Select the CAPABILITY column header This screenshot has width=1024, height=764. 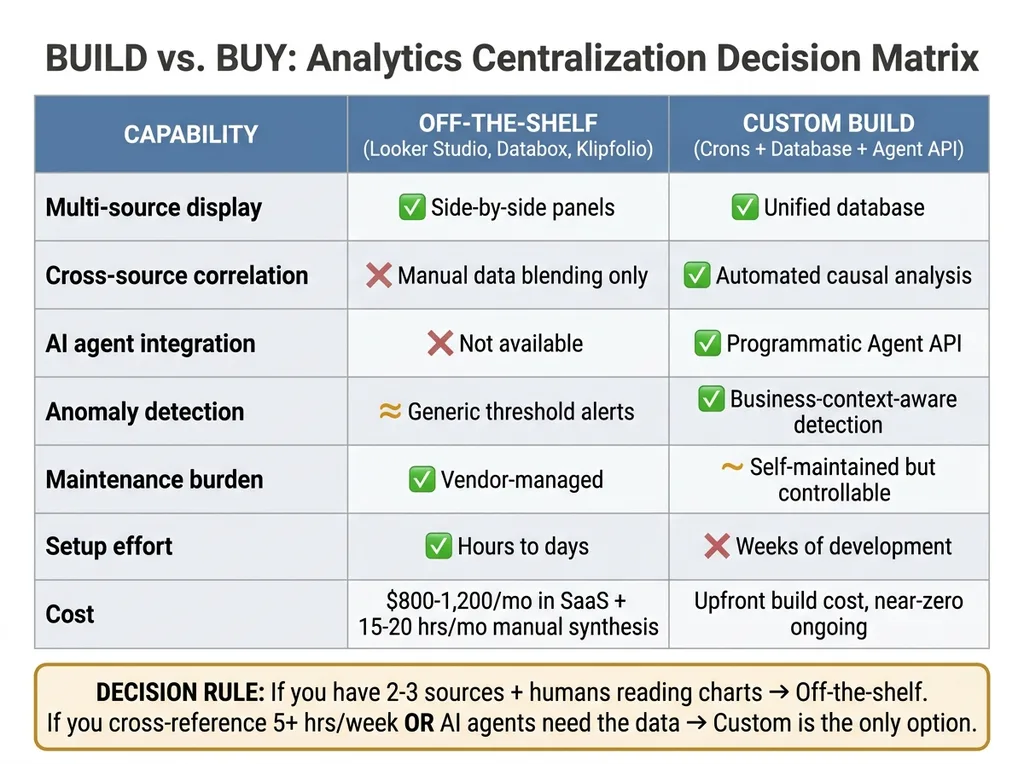(x=191, y=135)
